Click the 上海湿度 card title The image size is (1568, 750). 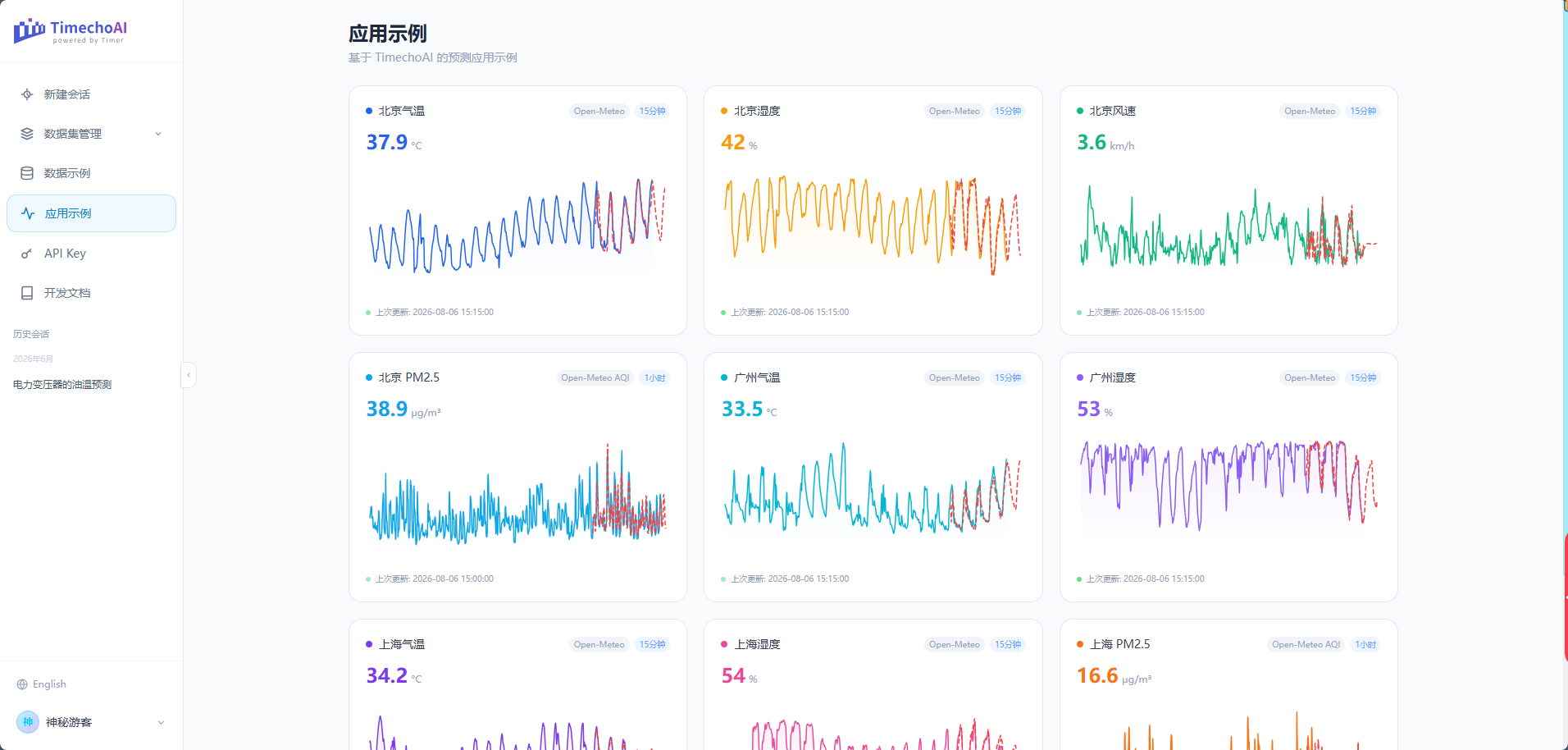[x=757, y=644]
